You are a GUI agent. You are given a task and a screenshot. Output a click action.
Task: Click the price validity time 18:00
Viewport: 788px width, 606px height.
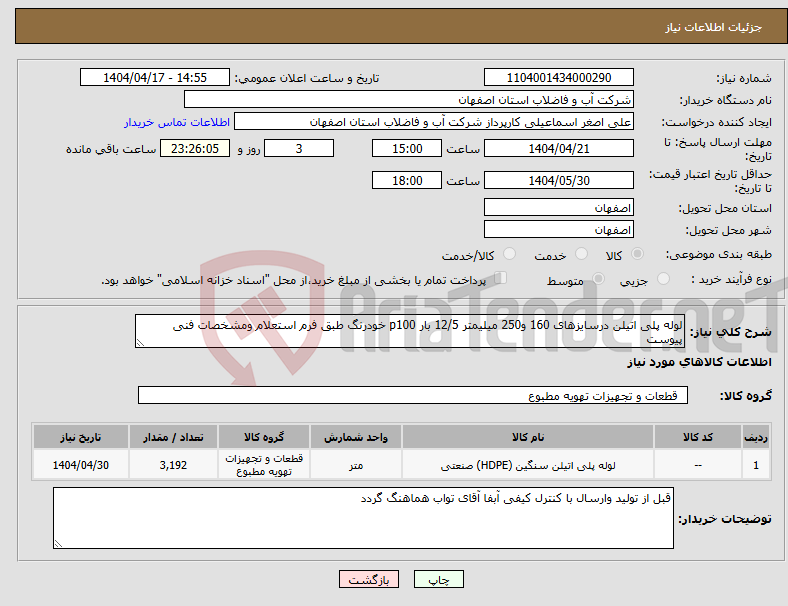point(407,180)
